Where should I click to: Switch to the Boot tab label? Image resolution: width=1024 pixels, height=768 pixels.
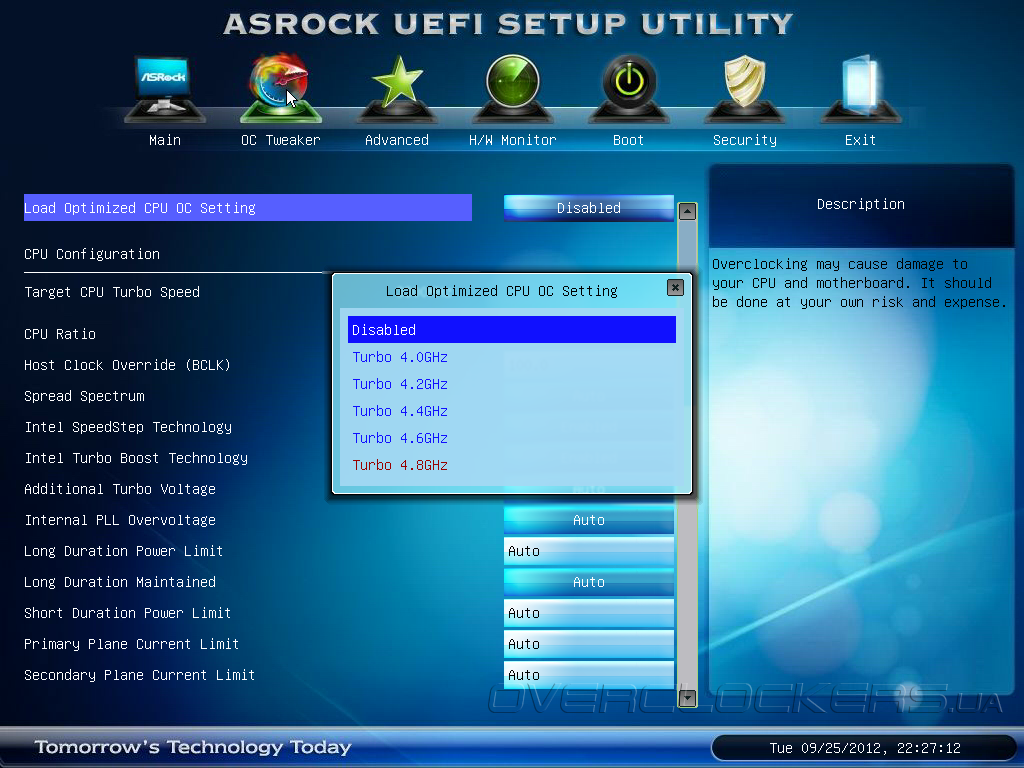pos(629,140)
